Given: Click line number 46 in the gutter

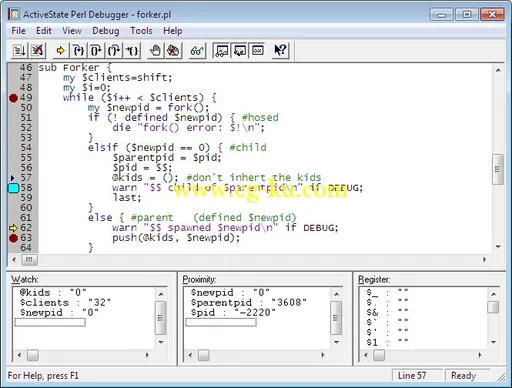Looking at the screenshot, I should tap(26, 68).
